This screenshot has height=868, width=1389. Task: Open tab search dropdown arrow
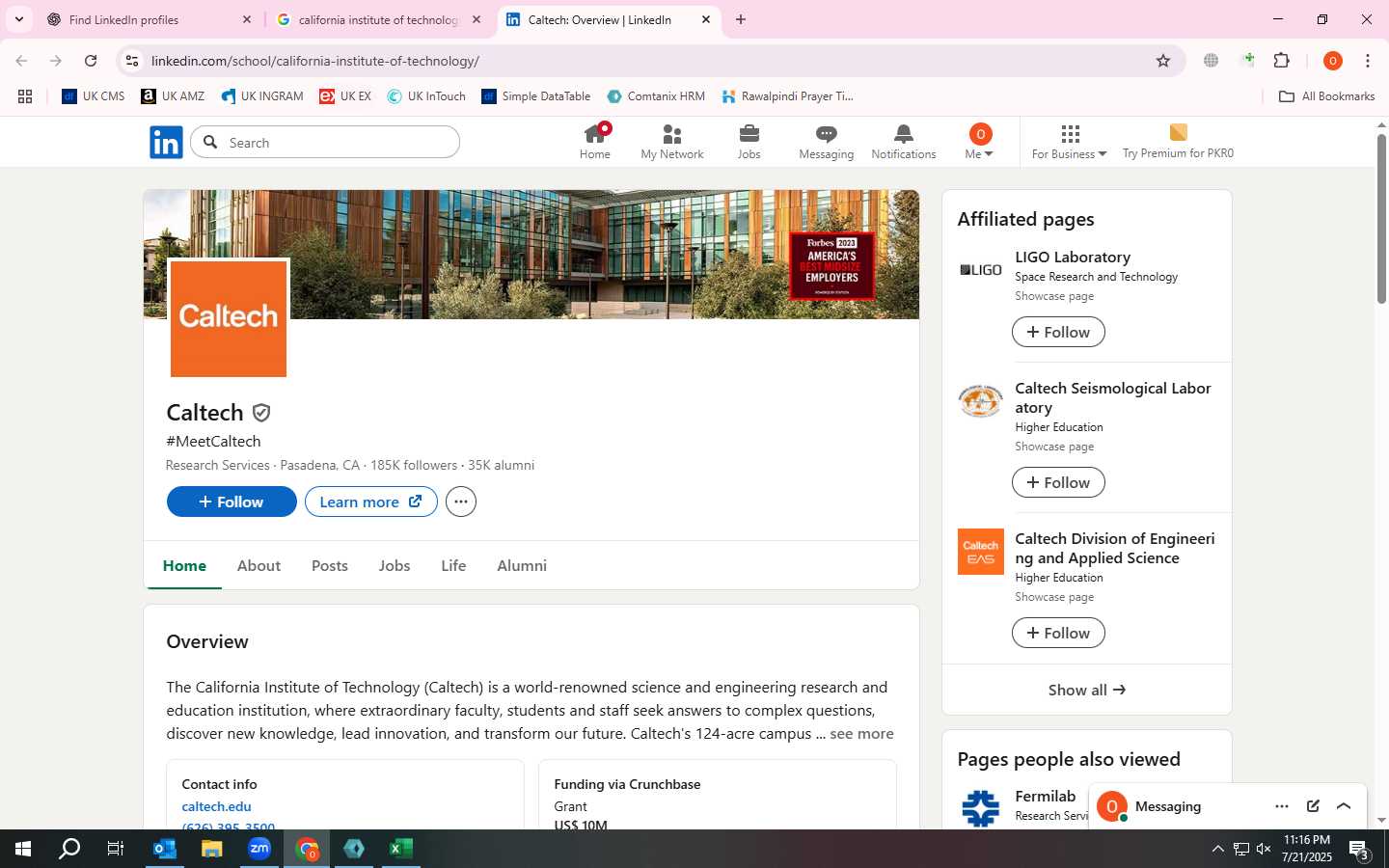[x=18, y=19]
